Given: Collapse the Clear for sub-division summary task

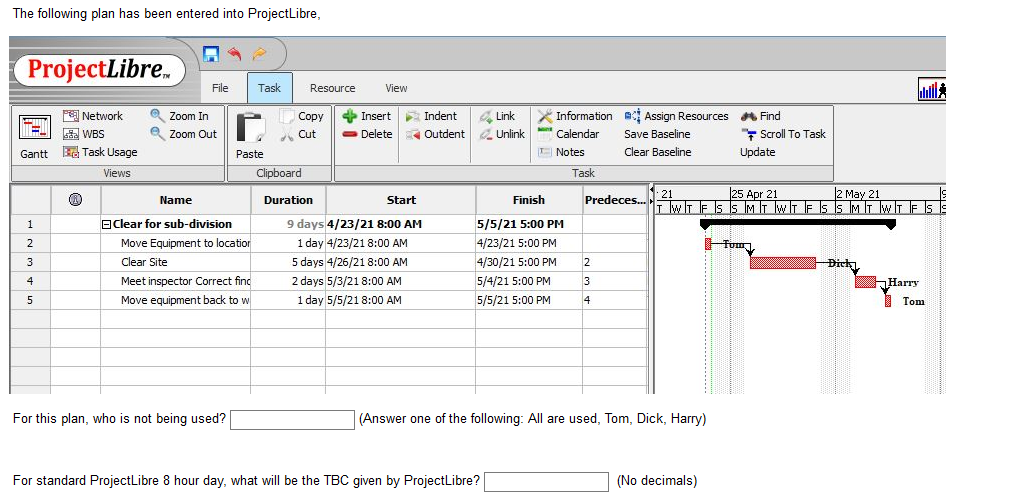Looking at the screenshot, I should pyautogui.click(x=106, y=224).
